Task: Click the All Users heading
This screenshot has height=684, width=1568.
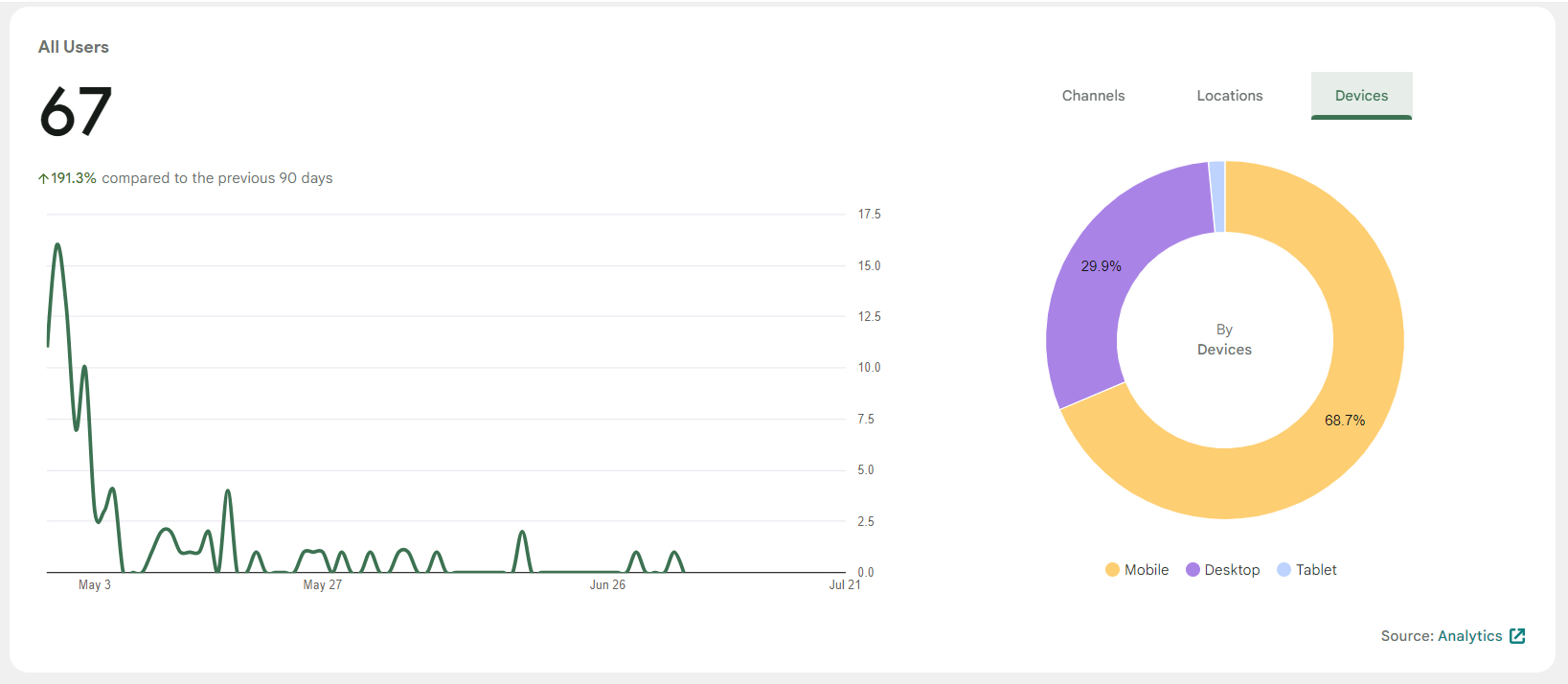Action: [74, 47]
